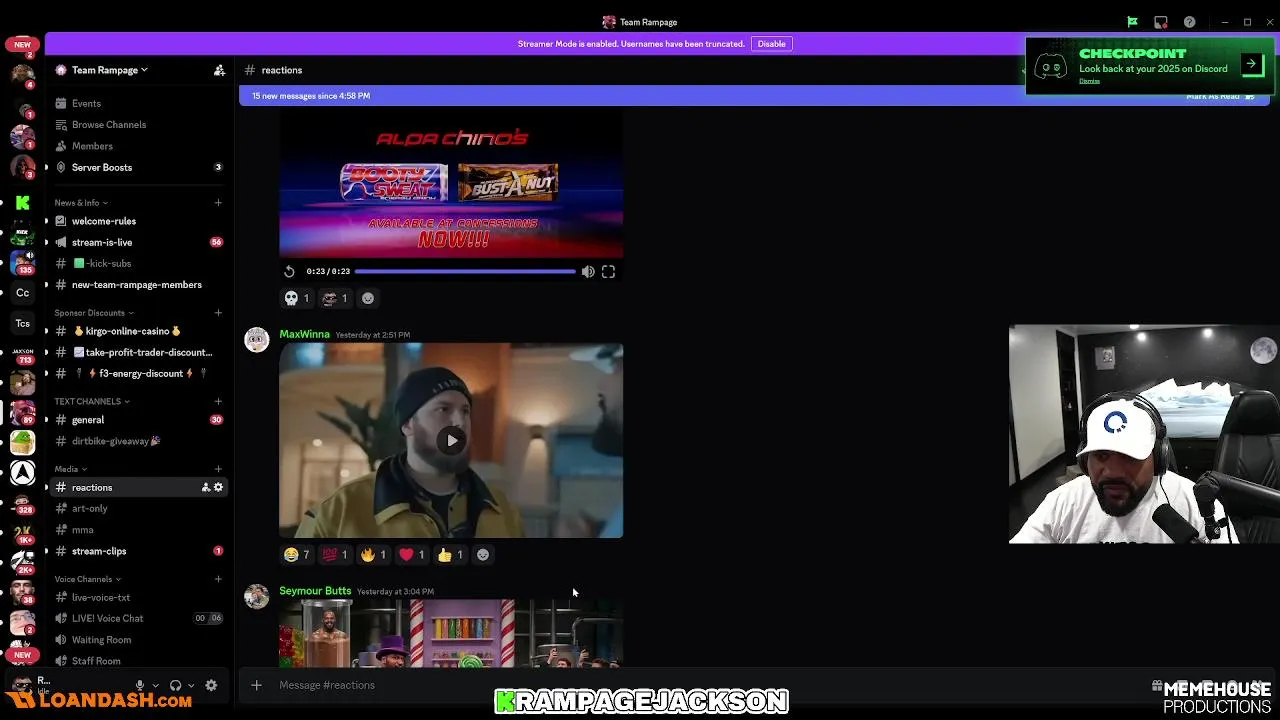Switch to the stream-clips channel
The image size is (1280, 720).
tap(138, 551)
